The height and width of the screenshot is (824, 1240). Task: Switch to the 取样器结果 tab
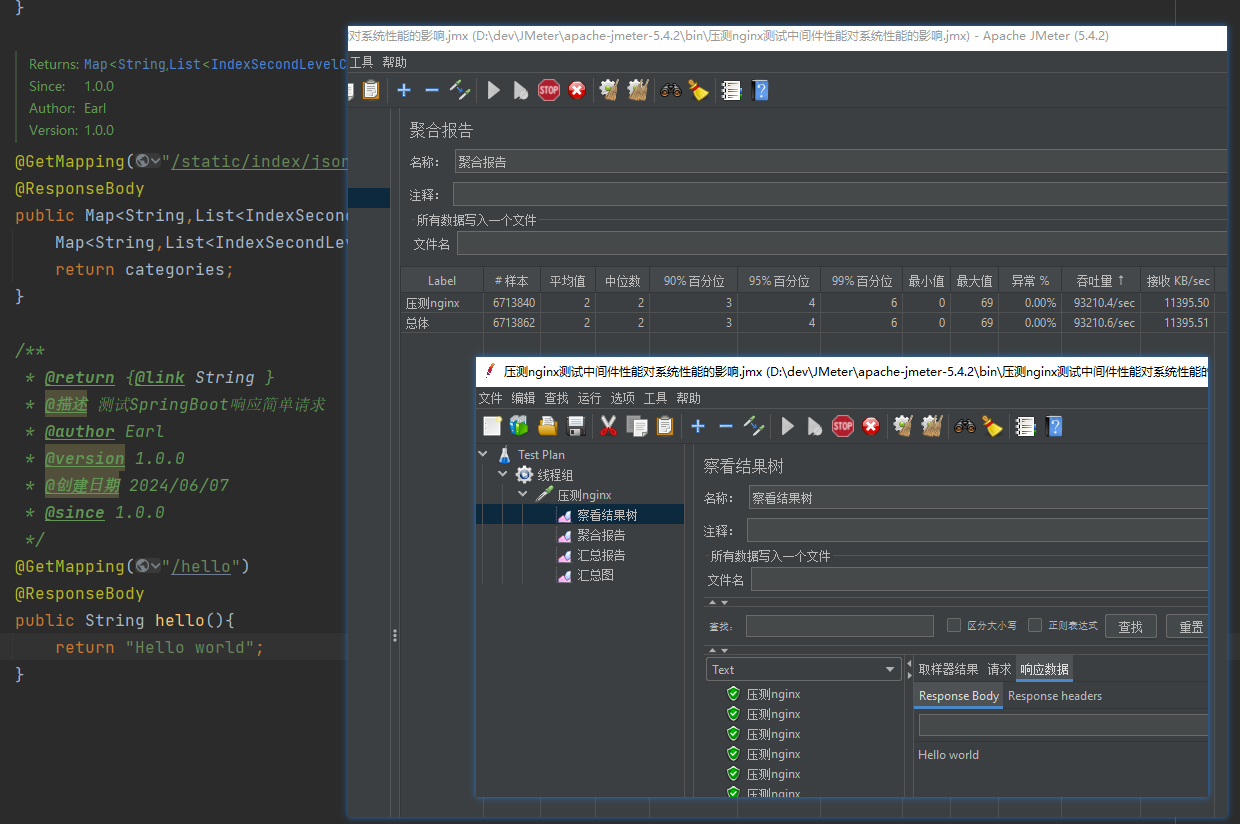[x=948, y=669]
